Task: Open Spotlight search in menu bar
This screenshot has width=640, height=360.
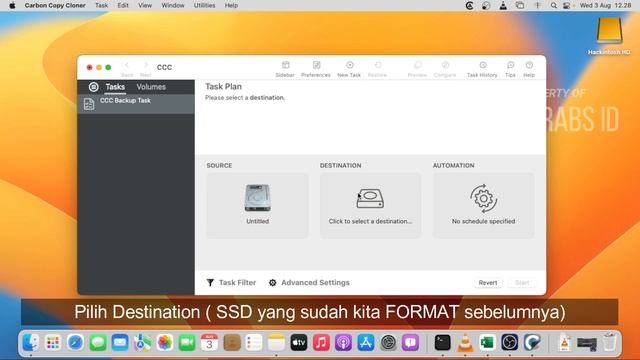Action: 553,5
